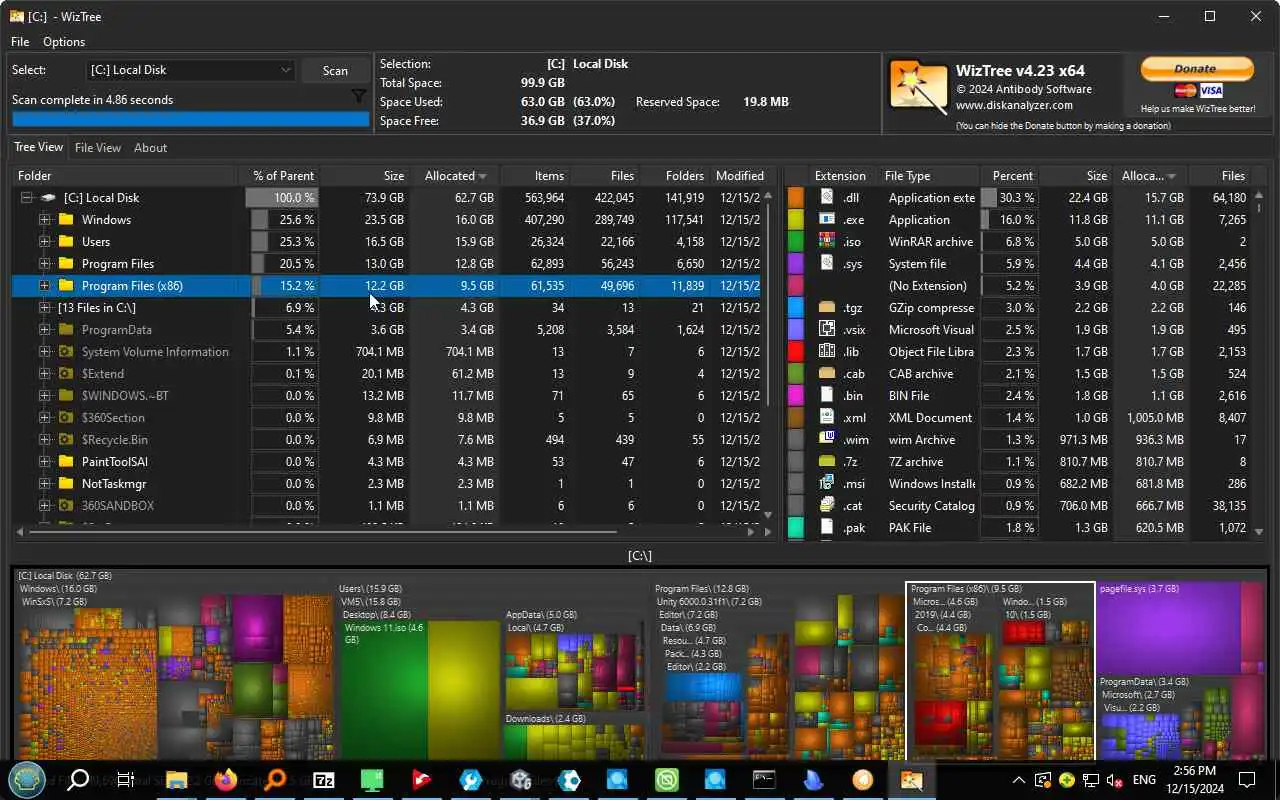1280x800 pixels.
Task: Click the .vsix Microsoft Visual icon
Action: click(x=827, y=329)
